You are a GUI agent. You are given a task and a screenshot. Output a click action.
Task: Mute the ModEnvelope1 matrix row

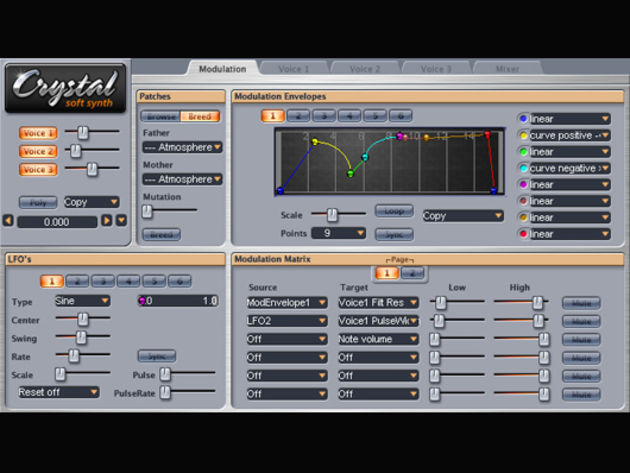click(581, 303)
